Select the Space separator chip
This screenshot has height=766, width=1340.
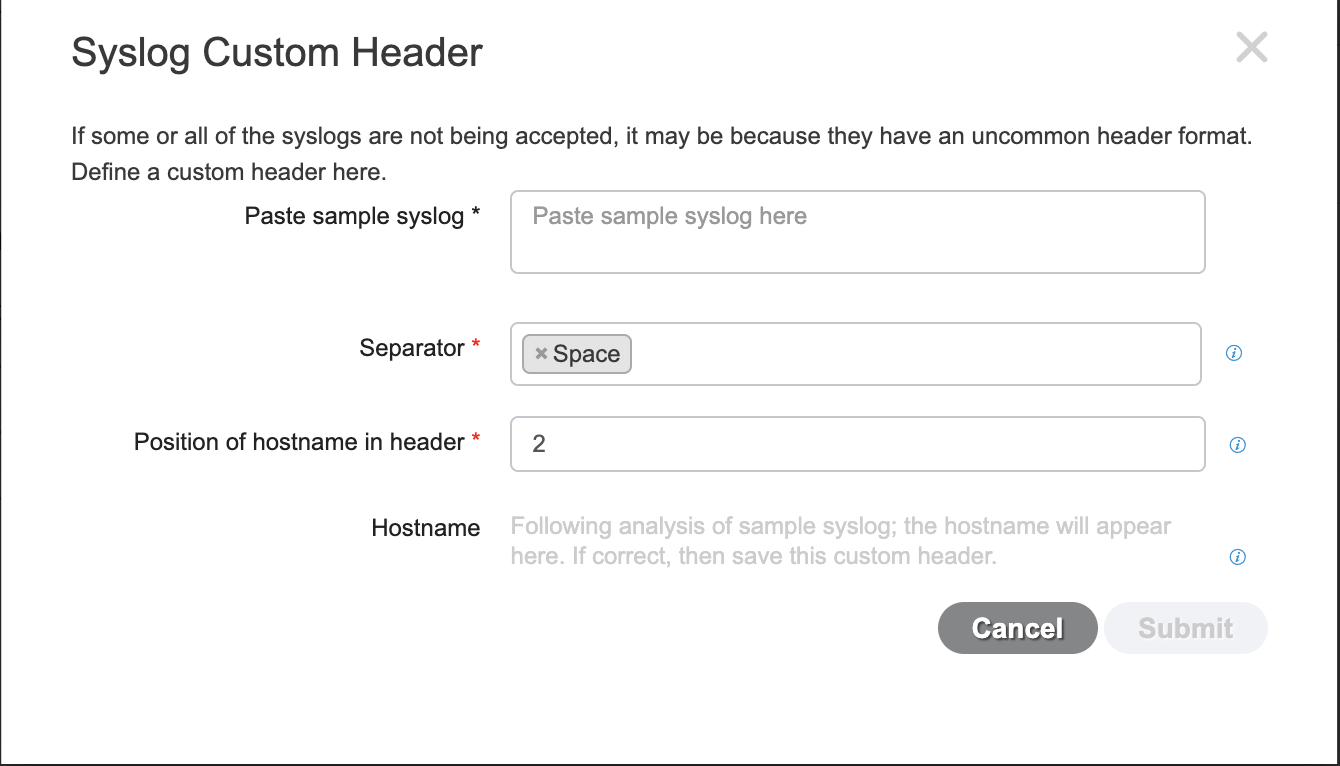coord(585,353)
